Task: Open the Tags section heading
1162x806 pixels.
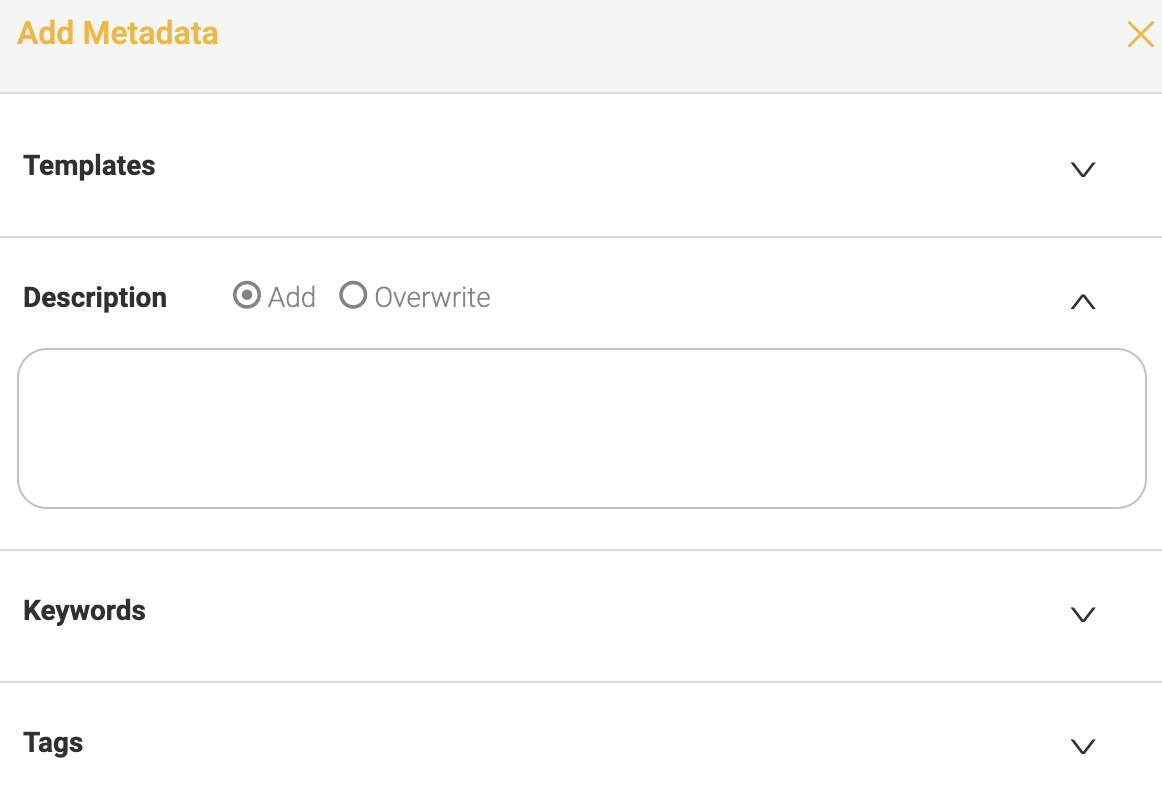Action: tap(53, 743)
